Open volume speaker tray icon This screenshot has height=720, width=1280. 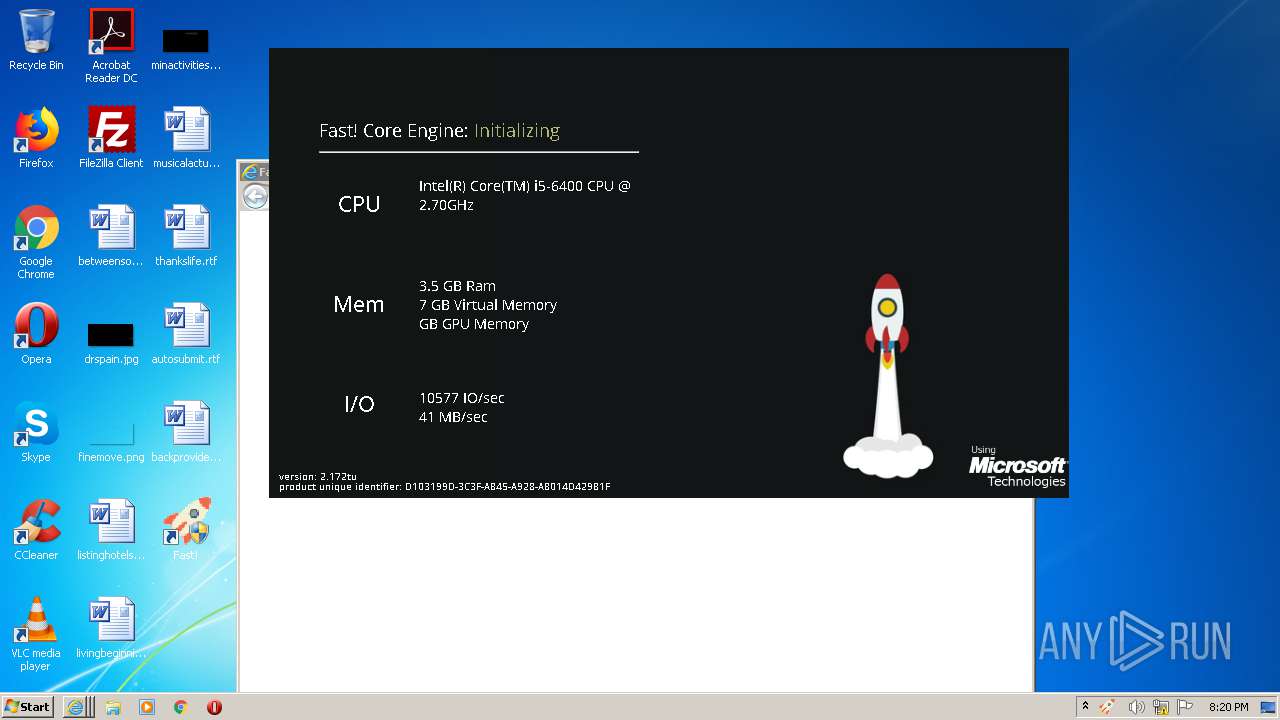coord(1136,707)
